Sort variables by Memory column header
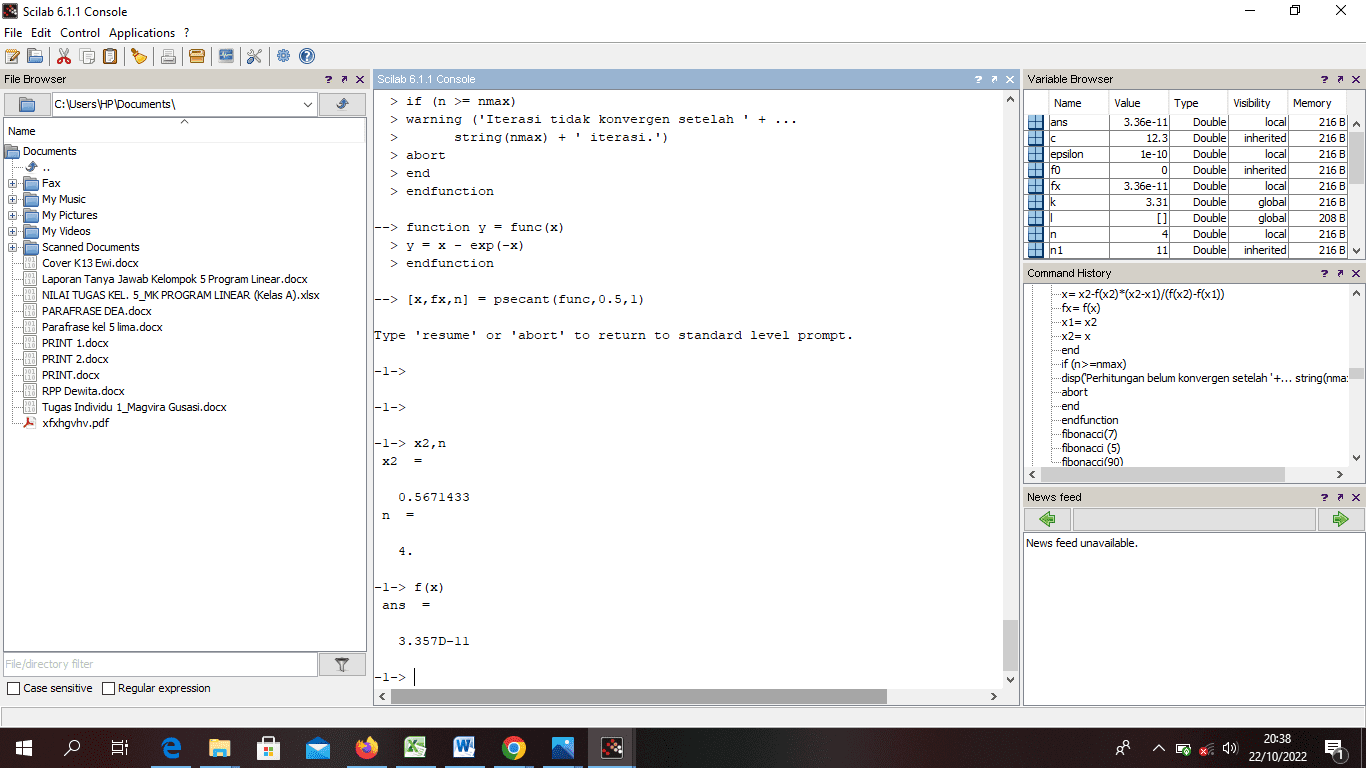 pyautogui.click(x=1318, y=103)
